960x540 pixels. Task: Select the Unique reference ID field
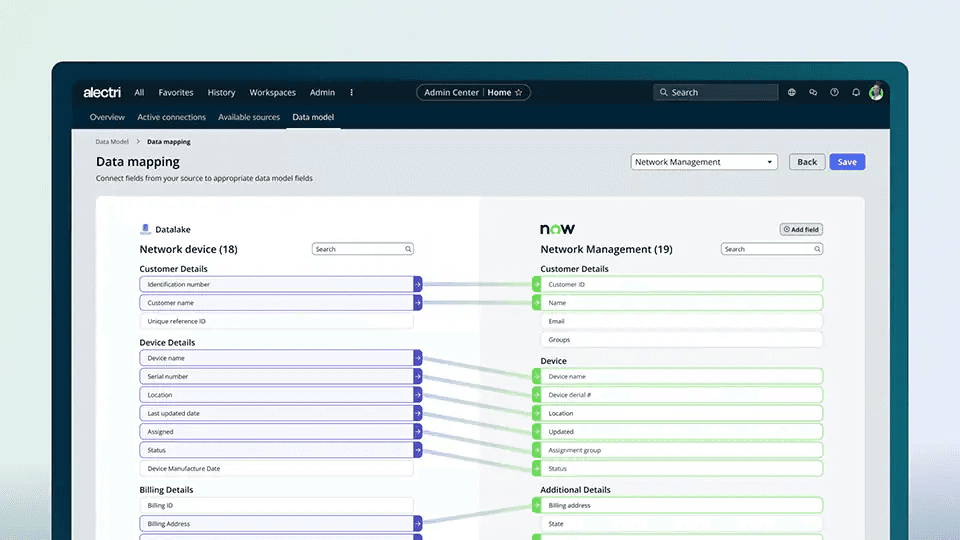pyautogui.click(x=276, y=321)
